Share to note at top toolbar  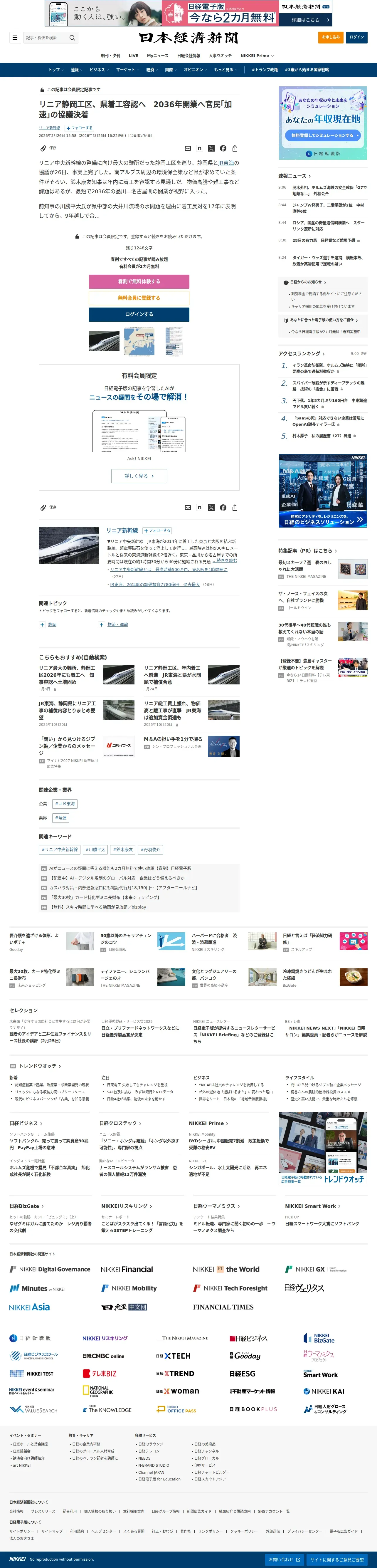(199, 148)
